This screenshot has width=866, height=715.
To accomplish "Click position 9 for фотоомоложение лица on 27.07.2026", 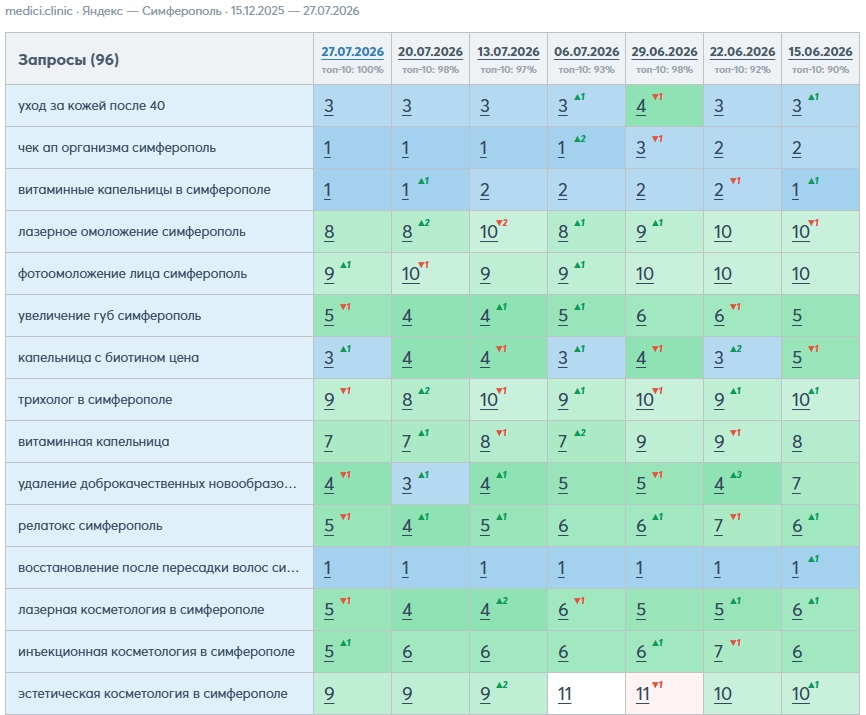I will click(x=329, y=274).
